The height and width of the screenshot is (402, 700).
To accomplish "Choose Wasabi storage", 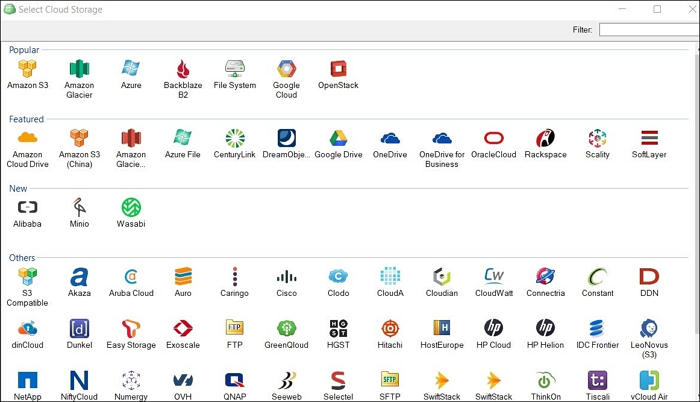I will tap(131, 213).
